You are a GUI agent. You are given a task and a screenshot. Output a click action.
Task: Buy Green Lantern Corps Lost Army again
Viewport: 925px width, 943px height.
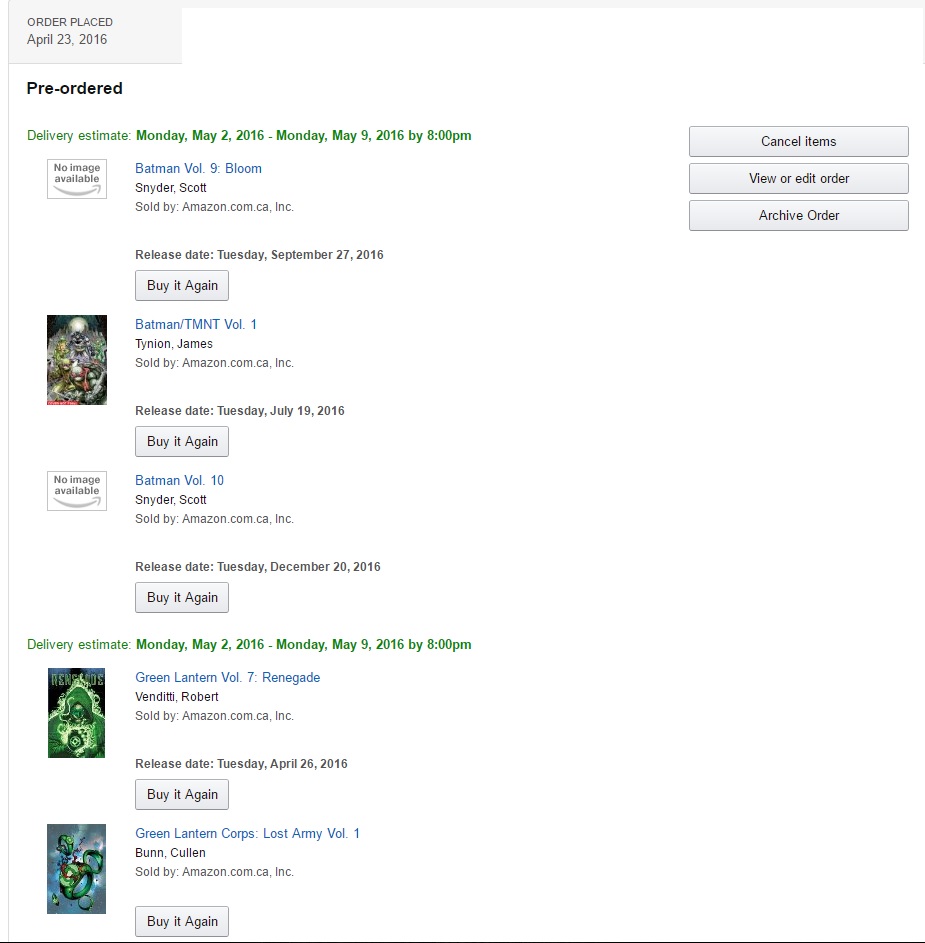tap(182, 921)
